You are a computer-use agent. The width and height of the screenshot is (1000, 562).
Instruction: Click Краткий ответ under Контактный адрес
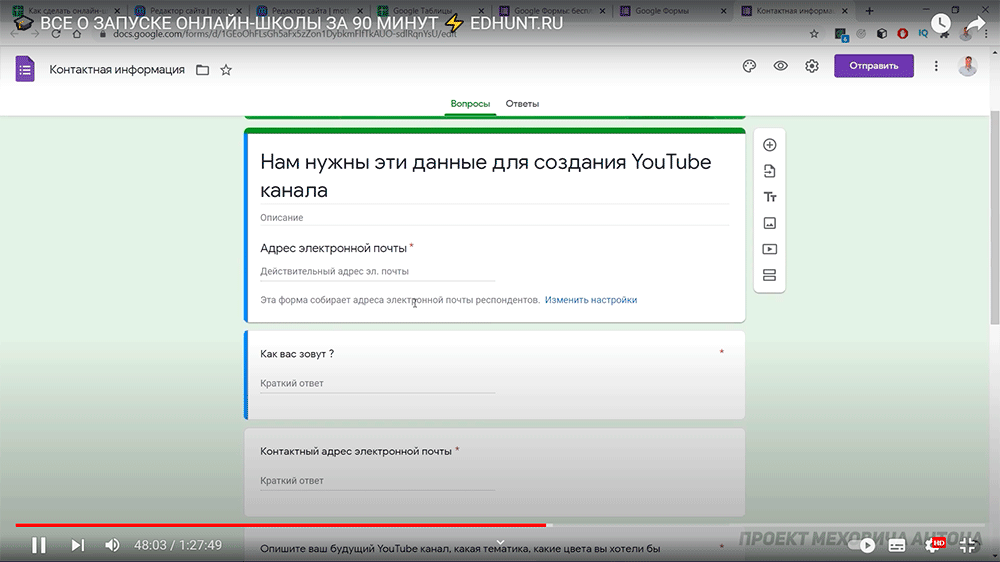[x=377, y=480]
